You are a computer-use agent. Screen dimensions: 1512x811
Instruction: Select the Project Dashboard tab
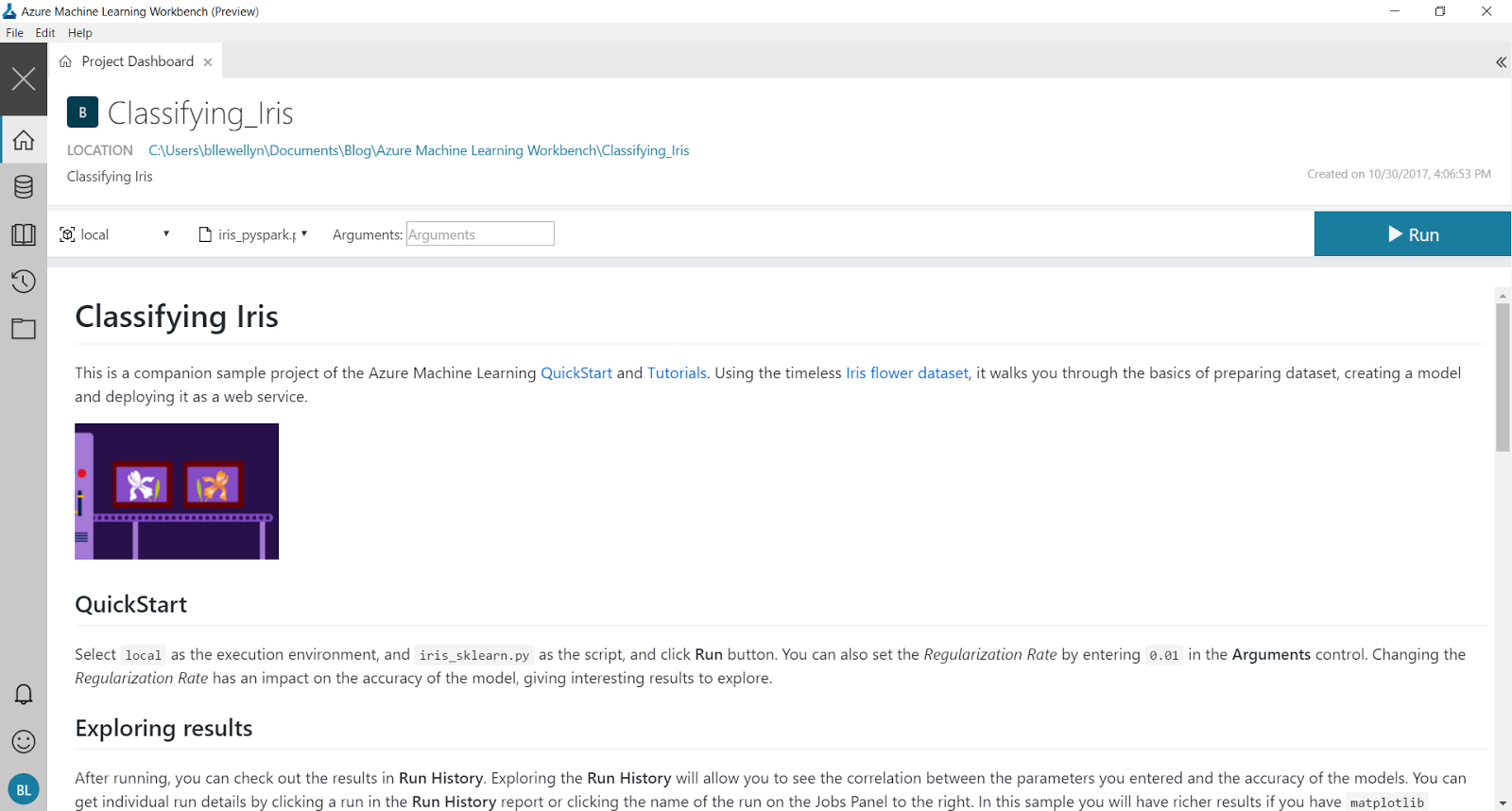point(136,61)
